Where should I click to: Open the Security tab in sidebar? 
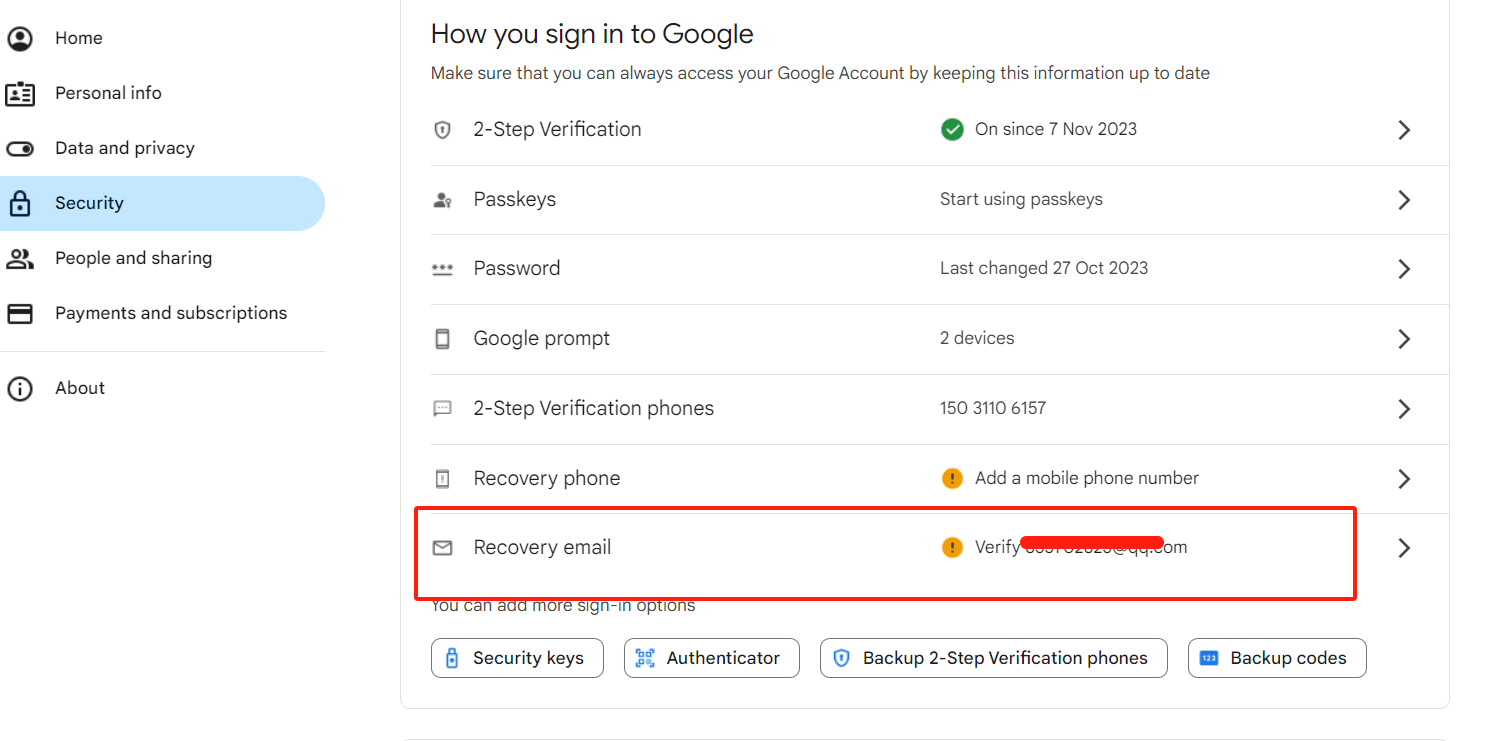pos(90,204)
